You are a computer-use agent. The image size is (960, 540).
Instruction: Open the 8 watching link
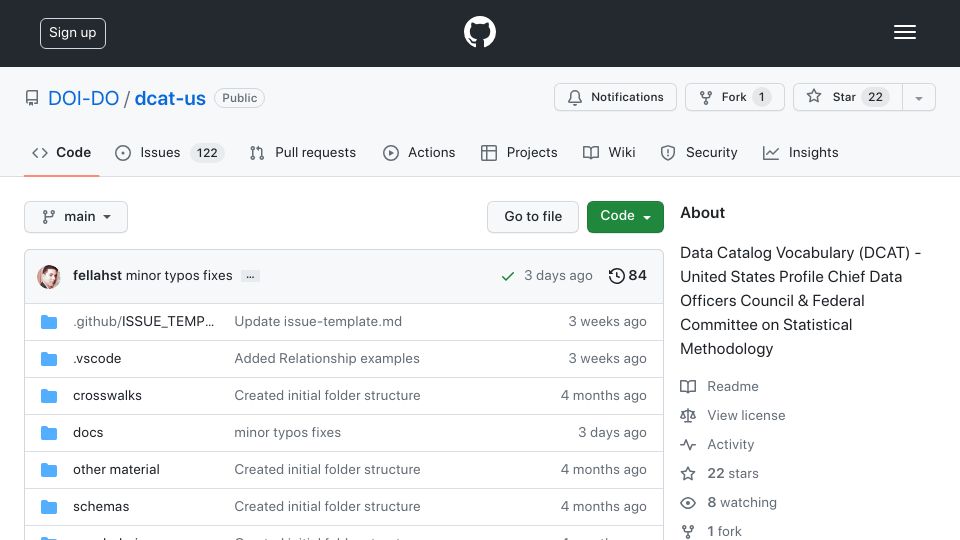coord(729,503)
